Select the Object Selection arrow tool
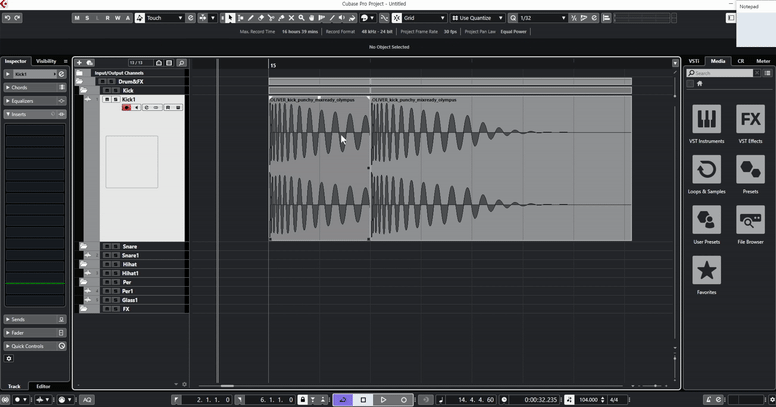The image size is (776, 407). point(230,18)
